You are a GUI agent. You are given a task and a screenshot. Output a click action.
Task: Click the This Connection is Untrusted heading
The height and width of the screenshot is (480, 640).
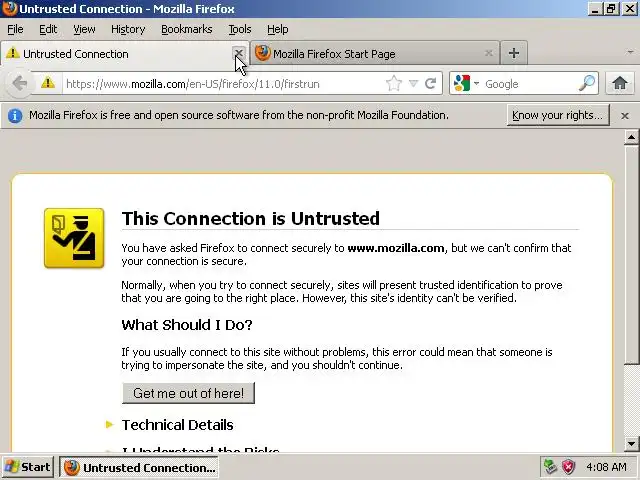251,218
